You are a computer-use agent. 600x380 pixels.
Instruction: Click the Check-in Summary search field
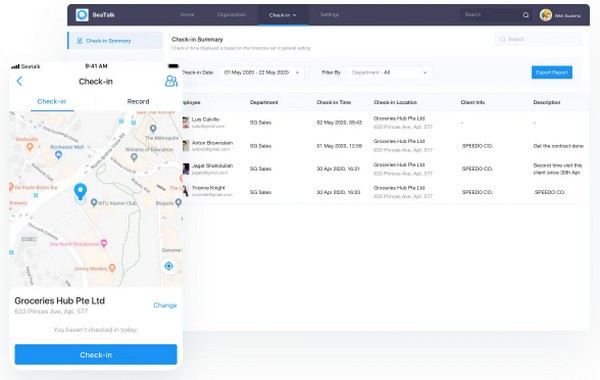coord(538,39)
